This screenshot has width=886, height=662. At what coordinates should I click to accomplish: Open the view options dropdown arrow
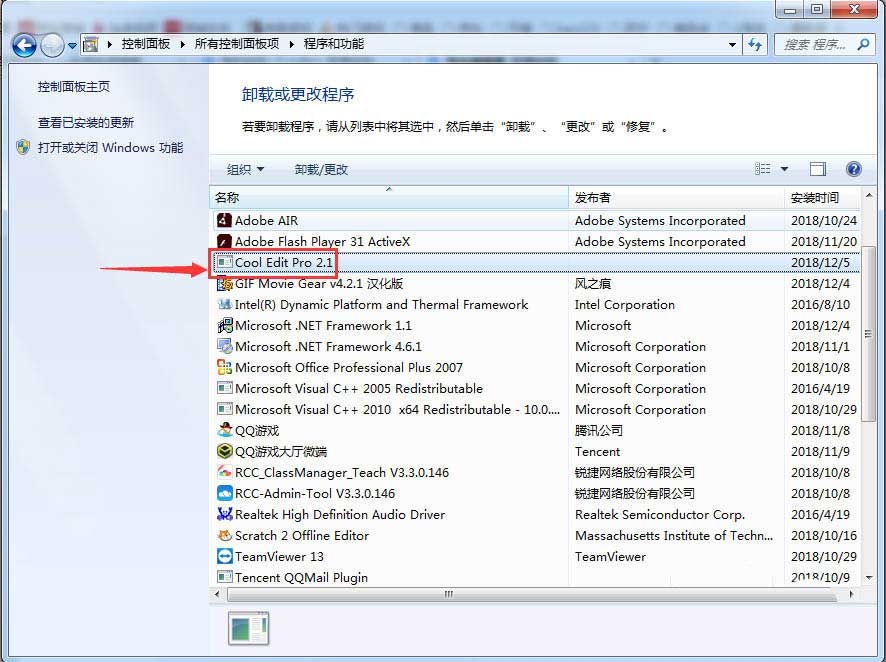784,169
